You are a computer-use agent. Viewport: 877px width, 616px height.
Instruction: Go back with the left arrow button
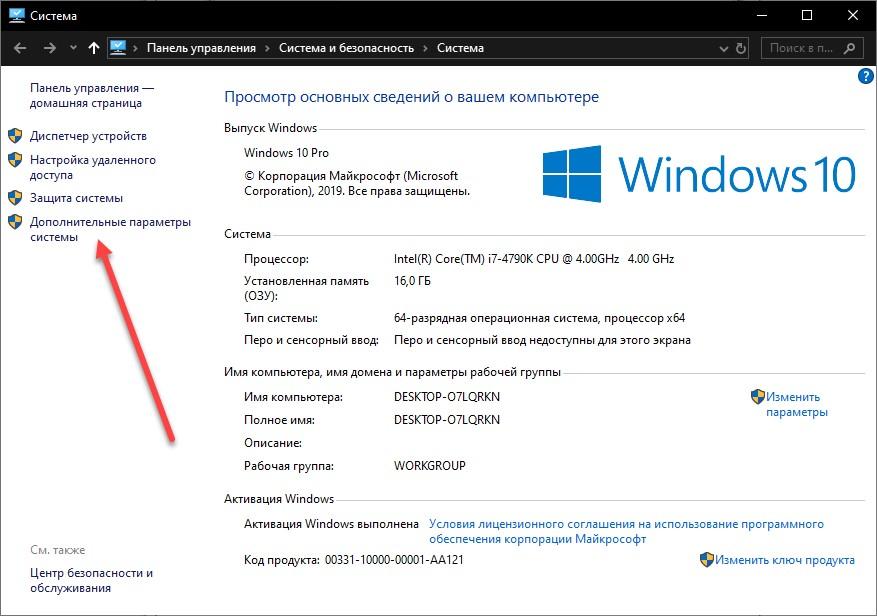point(20,48)
